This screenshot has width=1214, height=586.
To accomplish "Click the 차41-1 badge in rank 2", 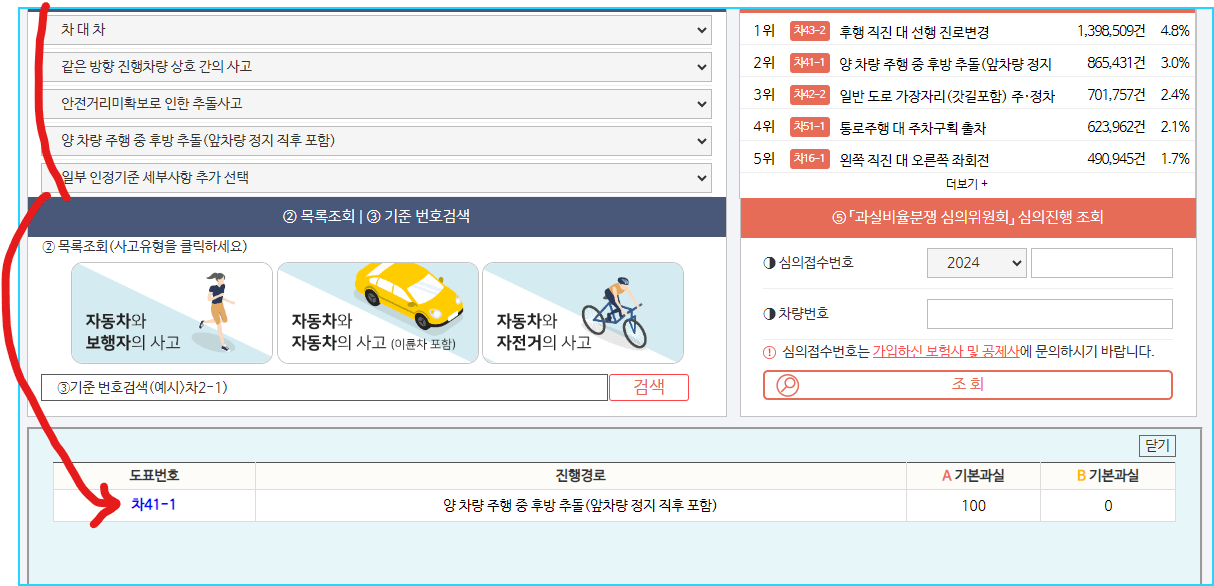I will point(809,63).
